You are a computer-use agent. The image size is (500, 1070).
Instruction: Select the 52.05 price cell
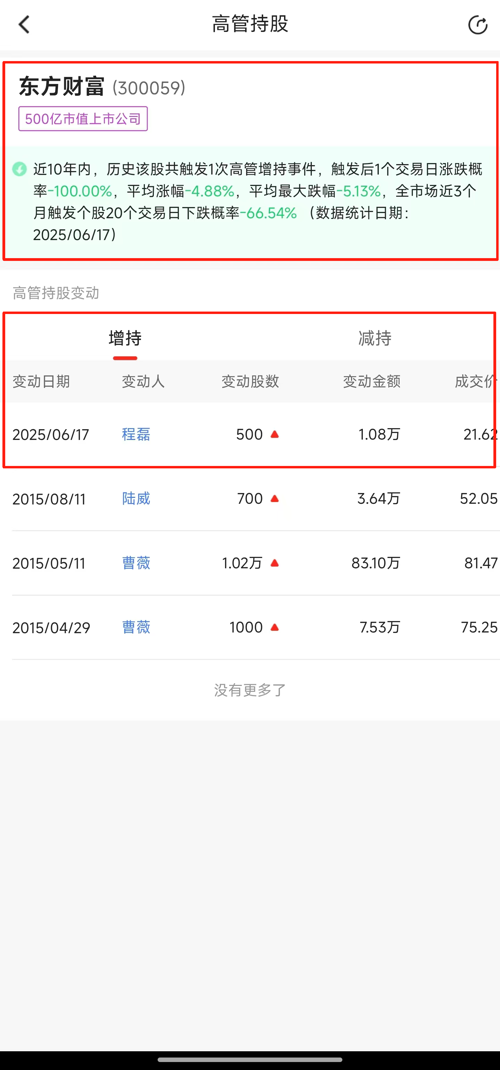click(479, 499)
